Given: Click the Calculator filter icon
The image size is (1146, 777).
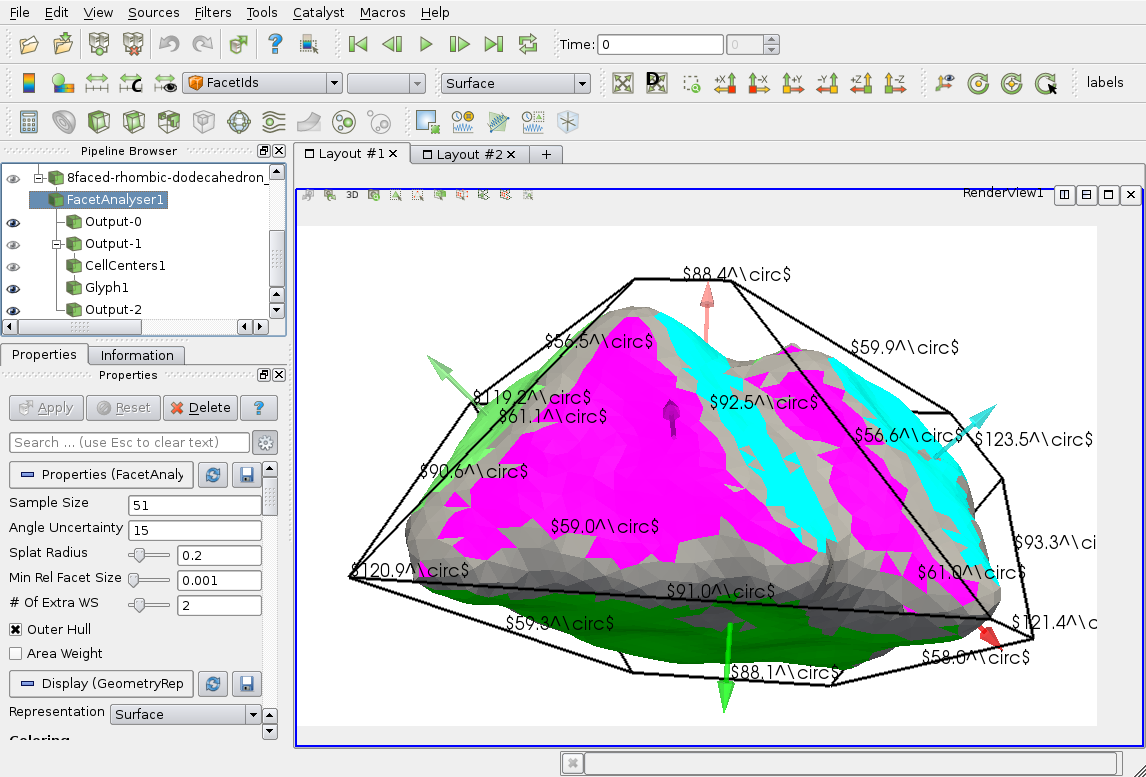Looking at the screenshot, I should (x=29, y=122).
